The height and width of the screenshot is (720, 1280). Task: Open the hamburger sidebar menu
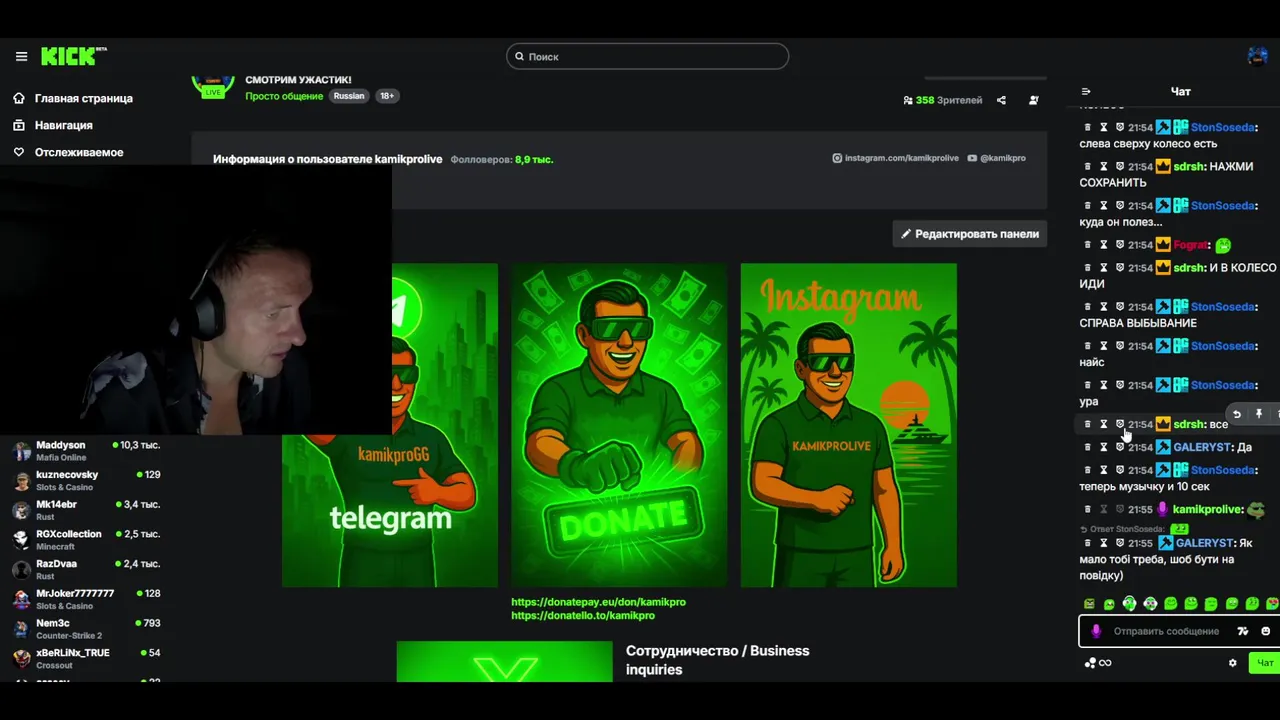[x=21, y=57]
